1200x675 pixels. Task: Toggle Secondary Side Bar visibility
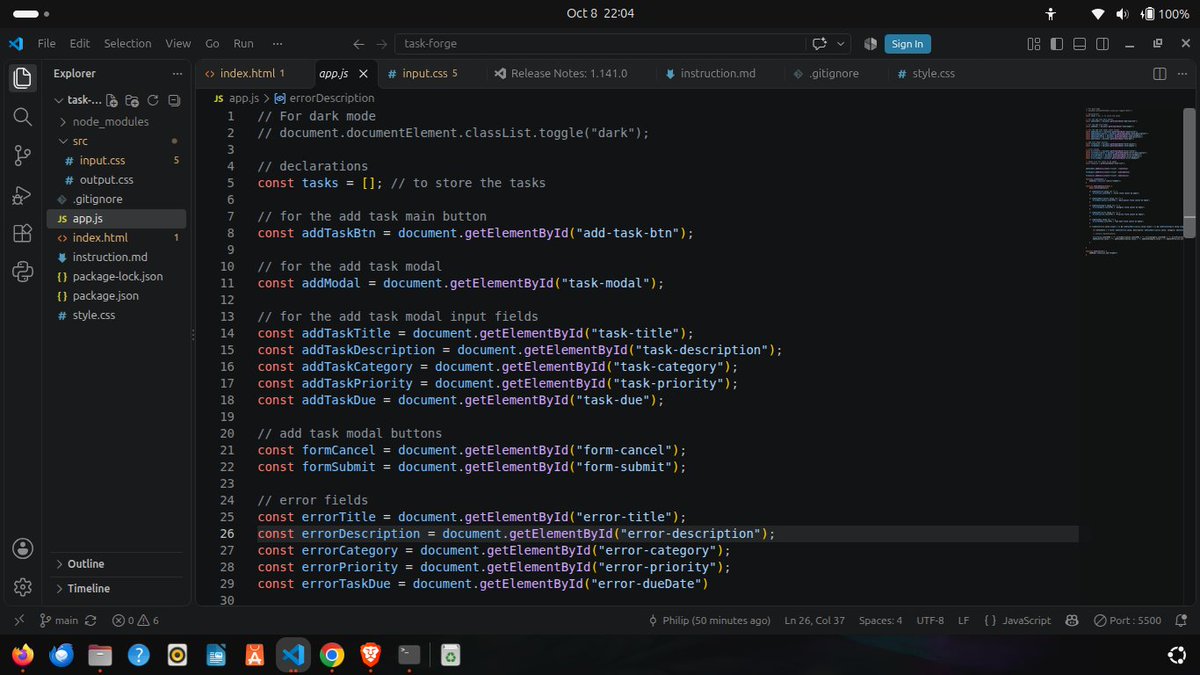tap(1102, 44)
